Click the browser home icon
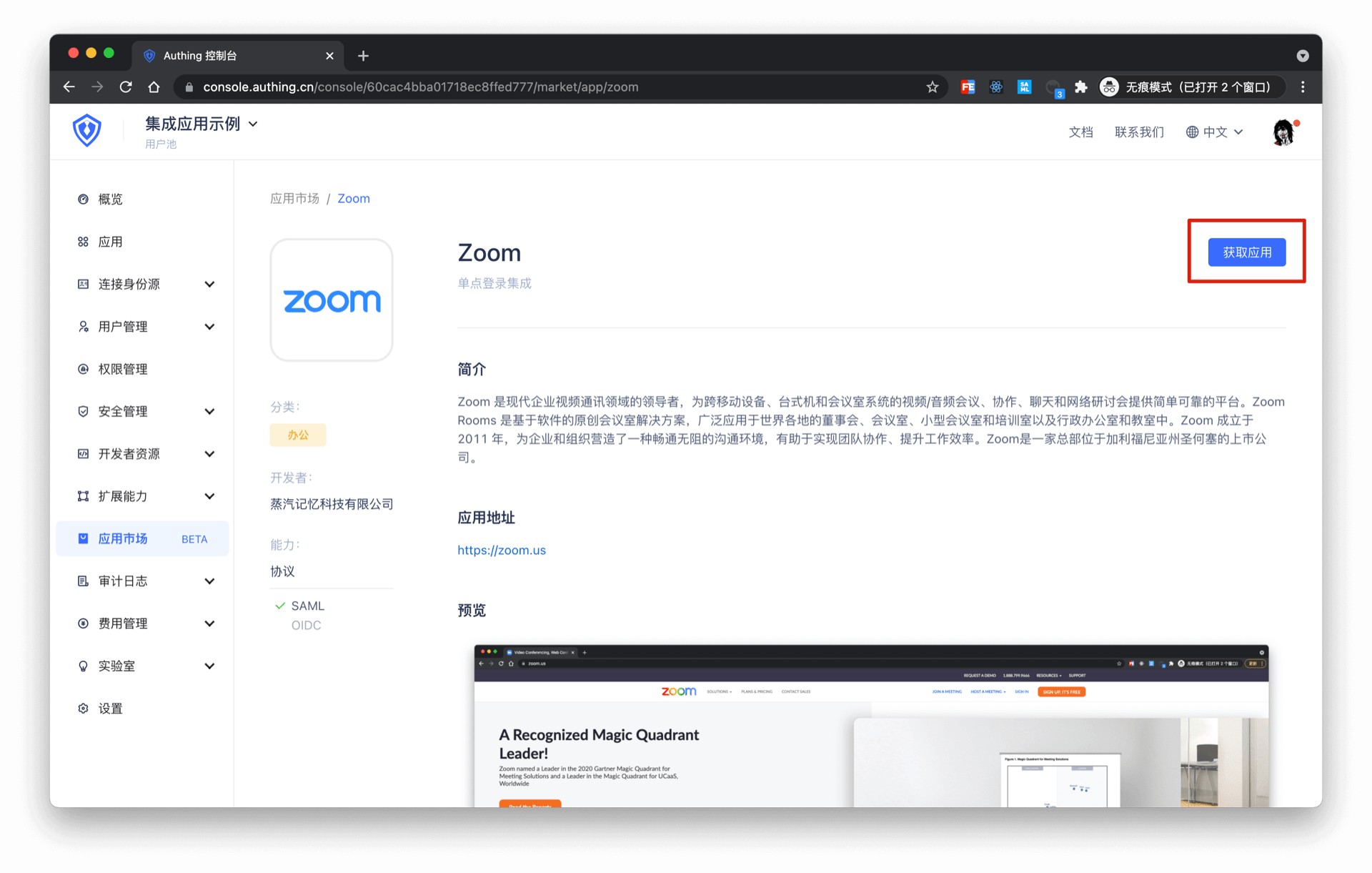This screenshot has width=1372, height=873. (154, 87)
